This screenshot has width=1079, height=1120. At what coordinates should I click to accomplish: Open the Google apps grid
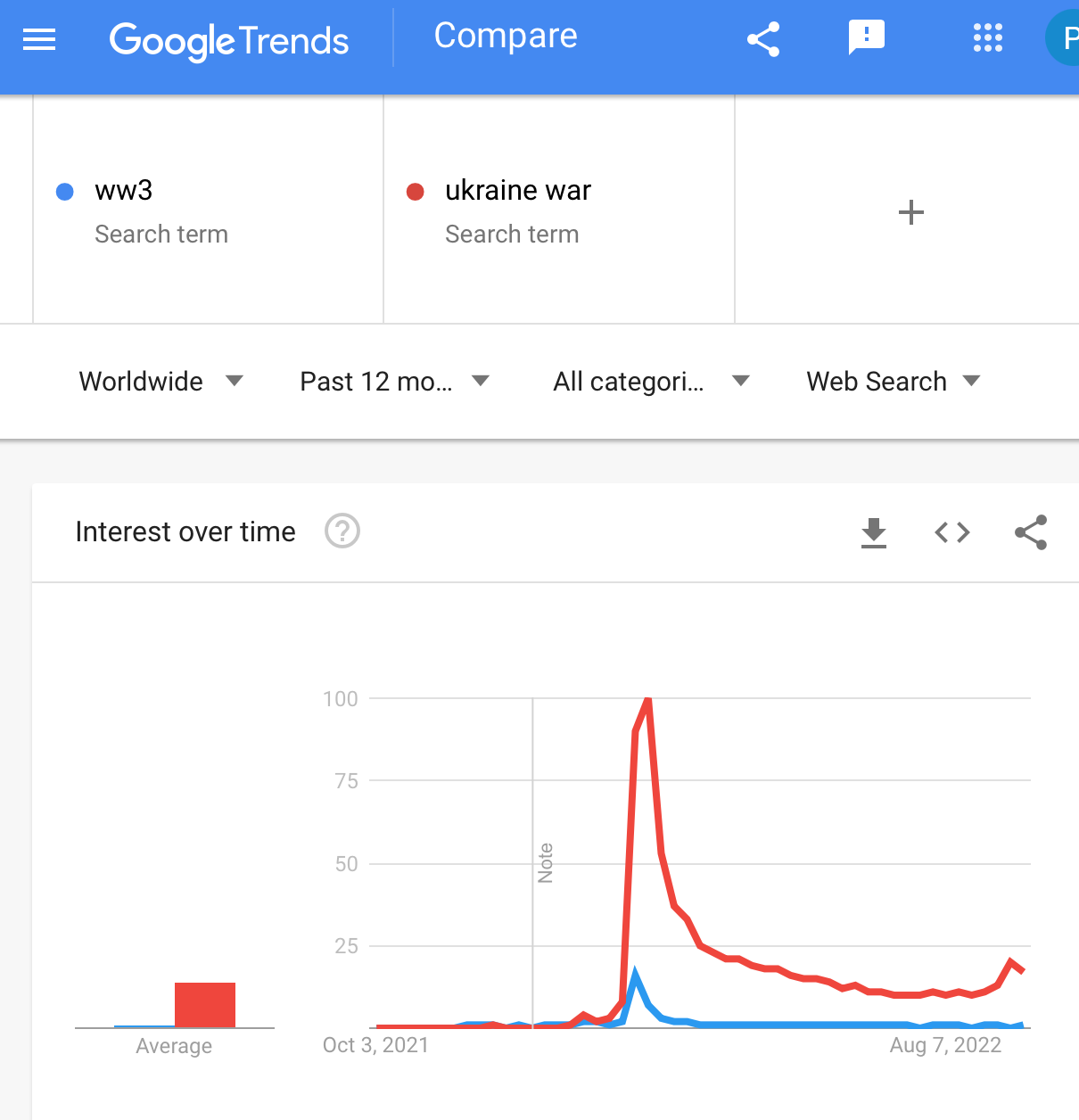pos(987,38)
